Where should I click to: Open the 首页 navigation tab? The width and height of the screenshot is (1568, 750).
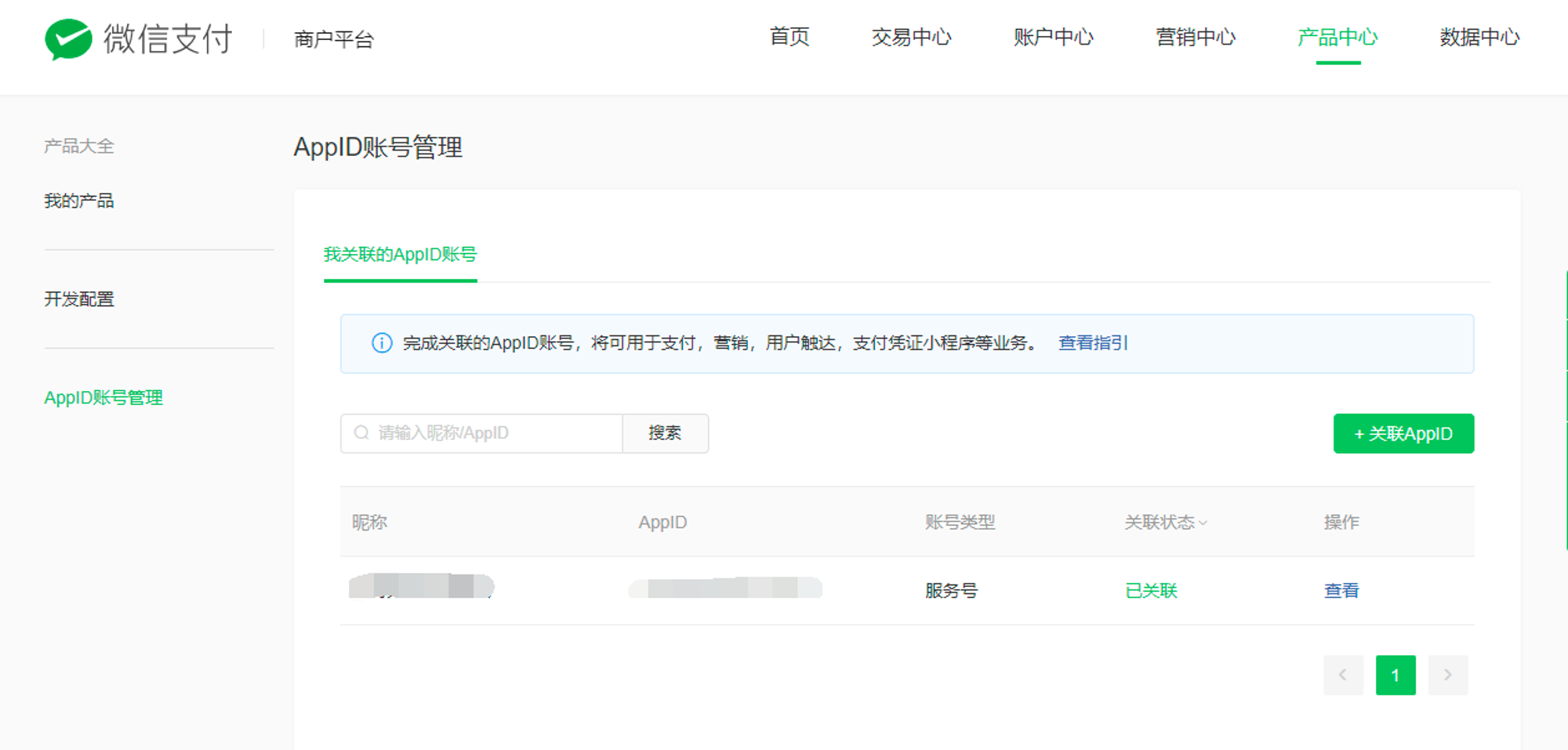pyautogui.click(x=789, y=37)
